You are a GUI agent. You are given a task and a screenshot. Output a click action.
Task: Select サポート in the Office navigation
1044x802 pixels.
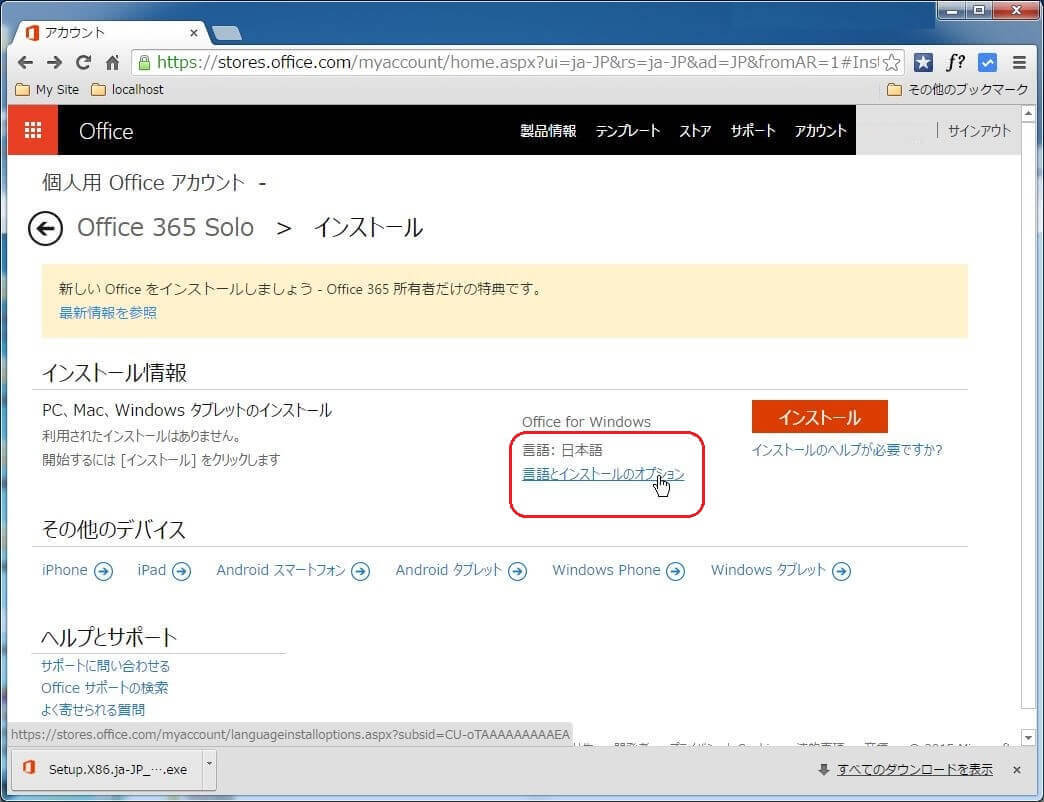click(x=752, y=131)
